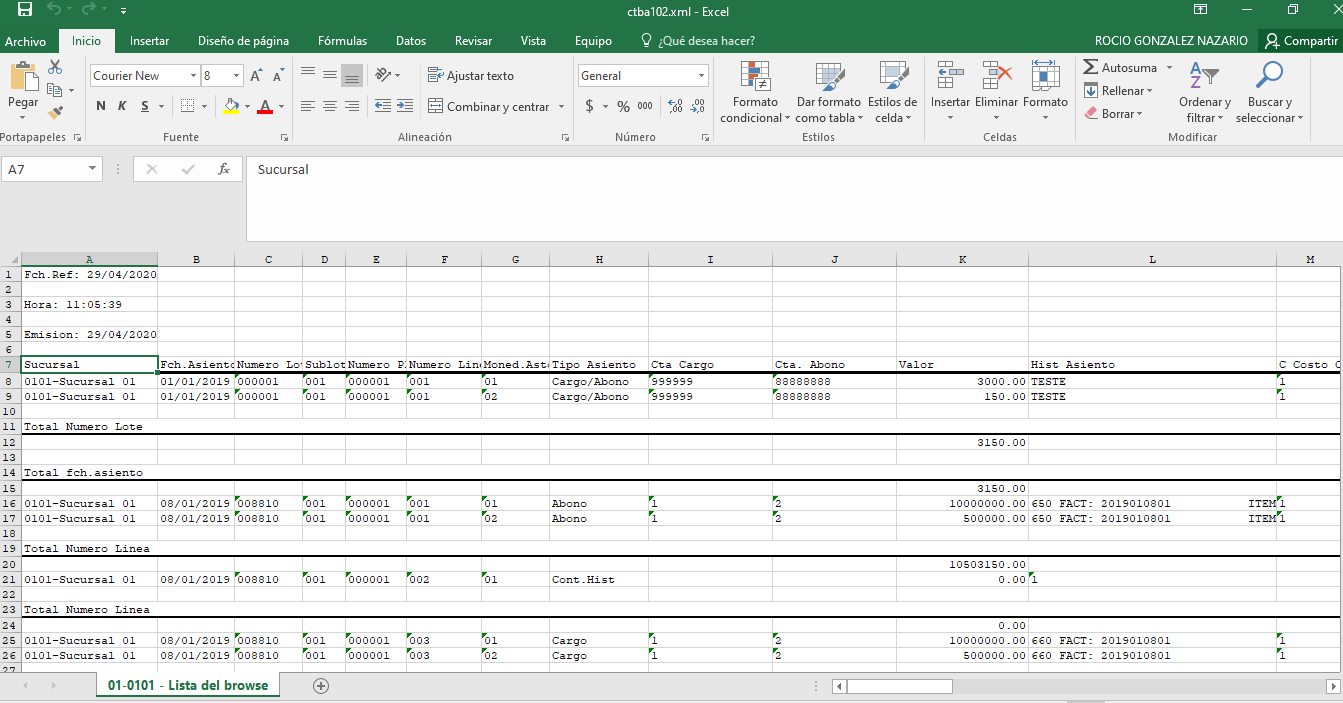
Task: Click Buscar y seleccionar button
Action: pos(1269,92)
